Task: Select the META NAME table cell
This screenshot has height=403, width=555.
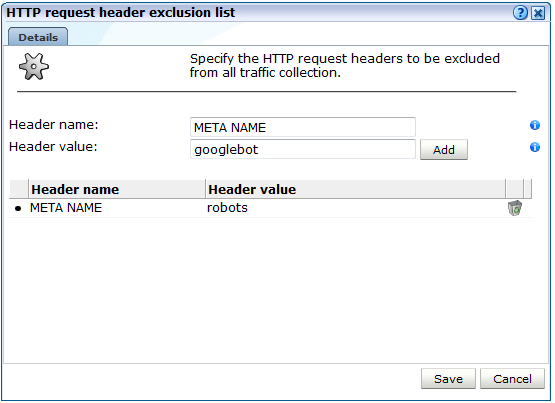Action: [x=66, y=208]
